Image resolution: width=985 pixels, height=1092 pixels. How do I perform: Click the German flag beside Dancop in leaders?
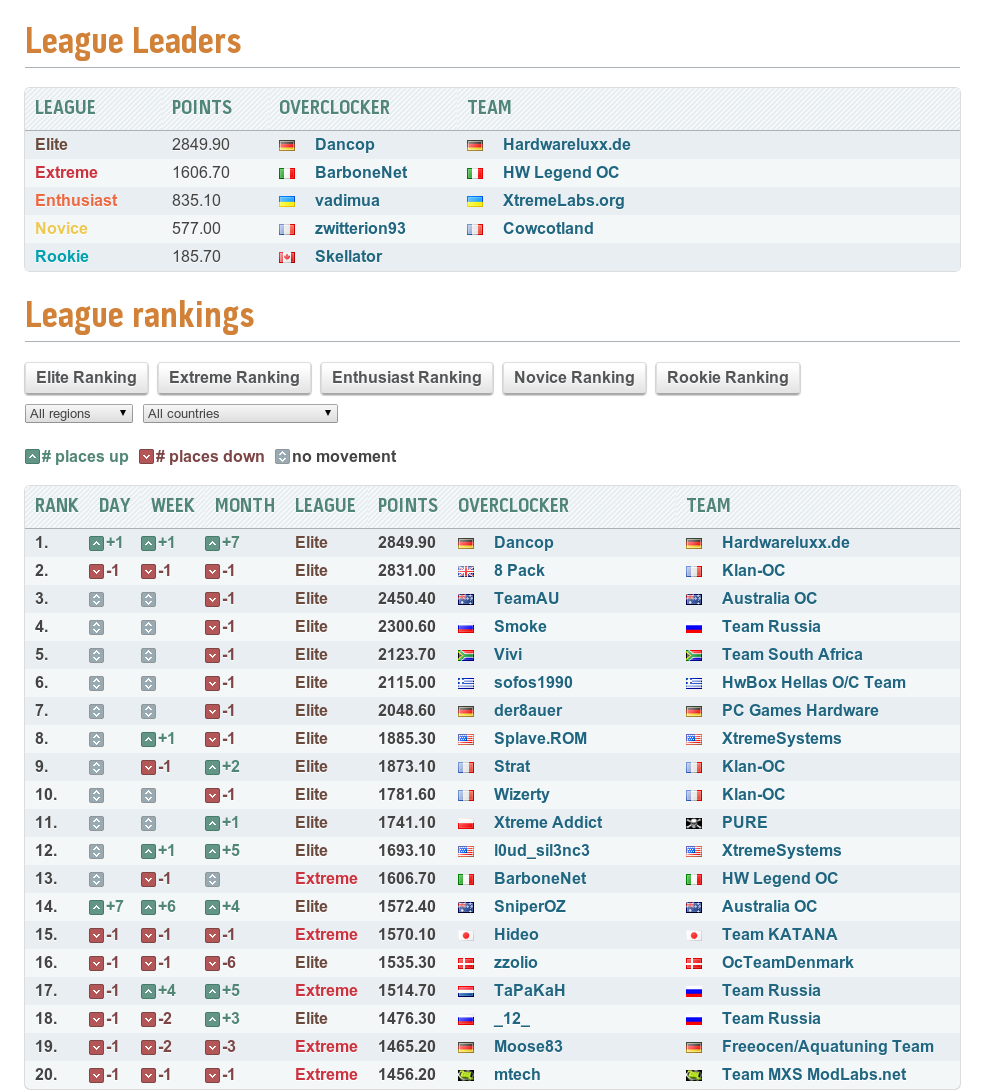click(x=287, y=146)
